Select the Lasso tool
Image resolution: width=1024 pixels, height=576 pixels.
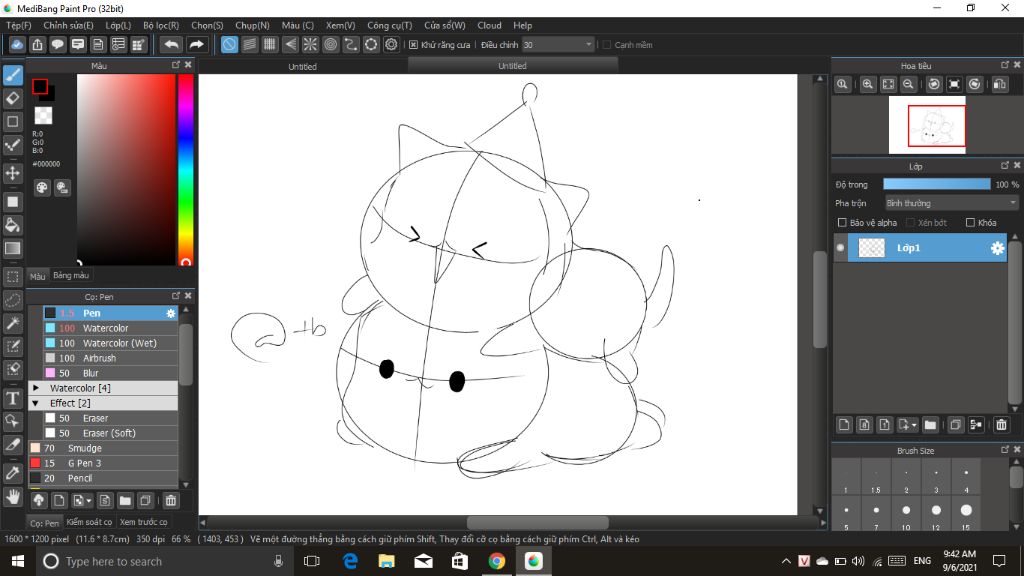click(x=12, y=300)
